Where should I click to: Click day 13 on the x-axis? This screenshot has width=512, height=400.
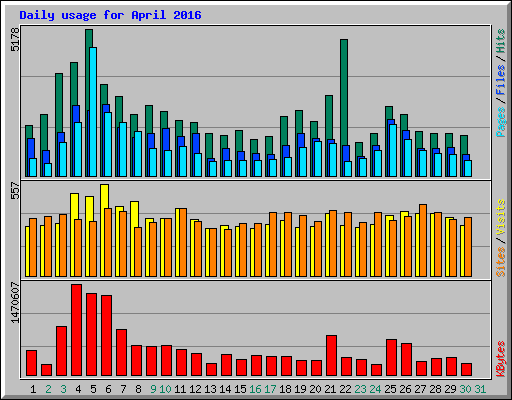210,389
